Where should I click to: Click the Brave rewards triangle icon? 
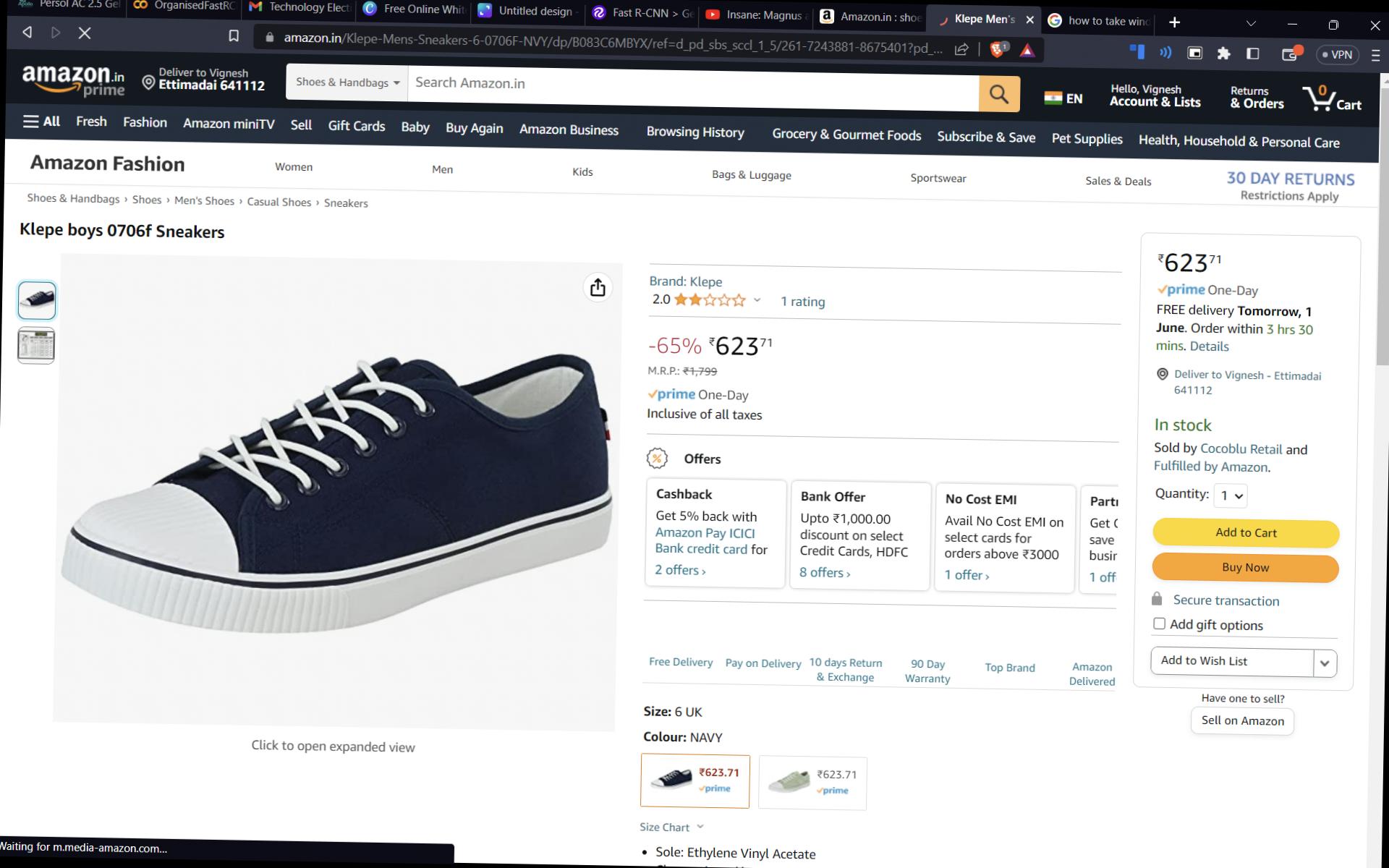point(1027,51)
